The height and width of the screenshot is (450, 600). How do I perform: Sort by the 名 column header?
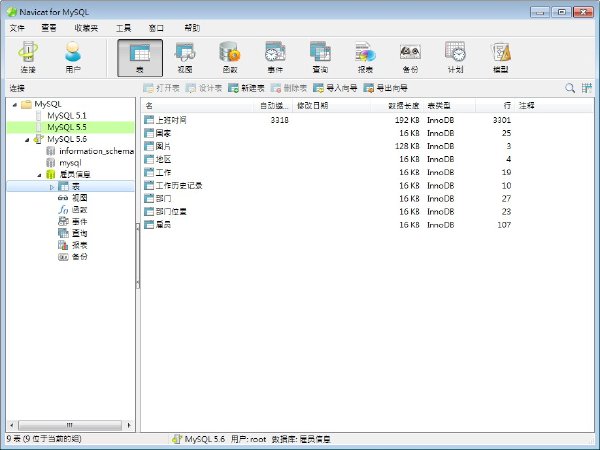tap(197, 106)
